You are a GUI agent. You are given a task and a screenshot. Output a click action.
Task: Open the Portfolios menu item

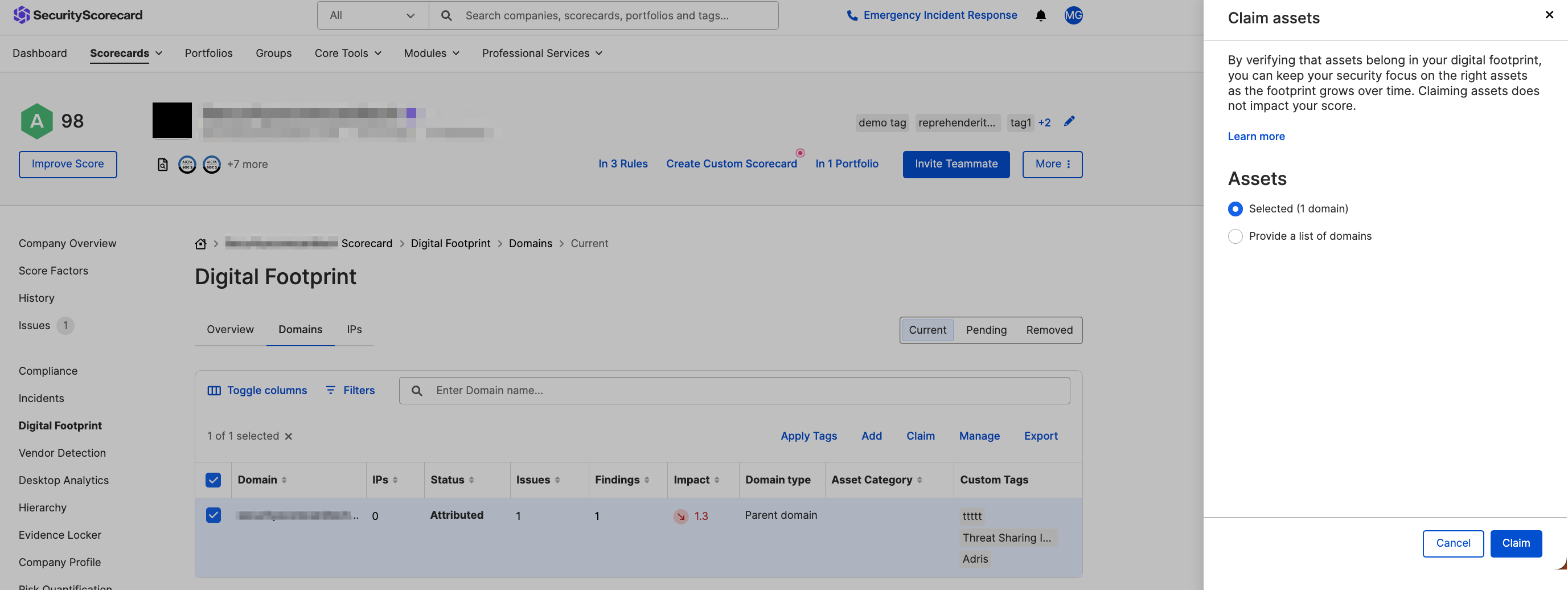tap(209, 54)
